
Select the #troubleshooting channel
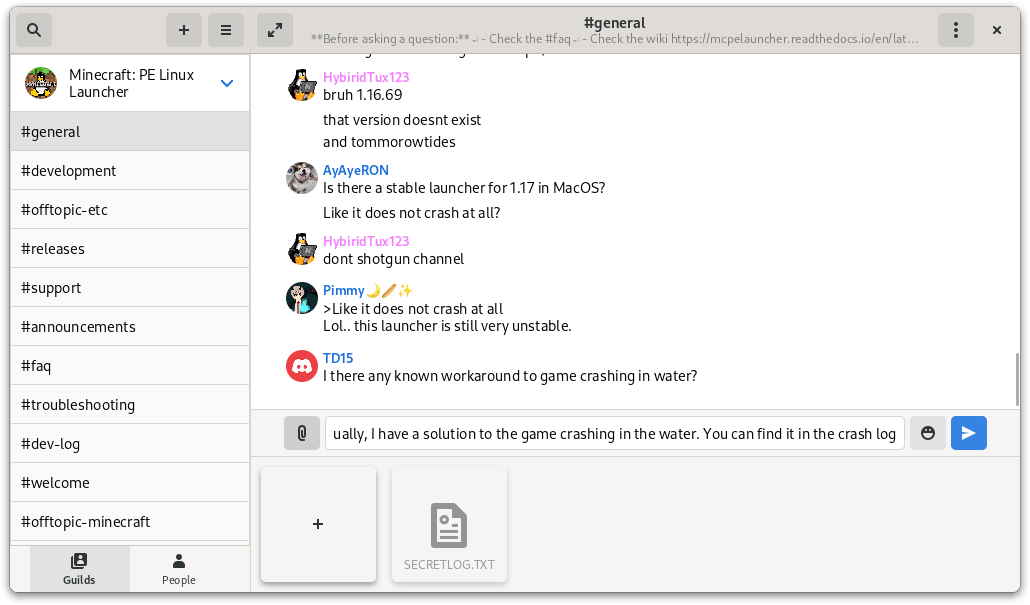130,405
